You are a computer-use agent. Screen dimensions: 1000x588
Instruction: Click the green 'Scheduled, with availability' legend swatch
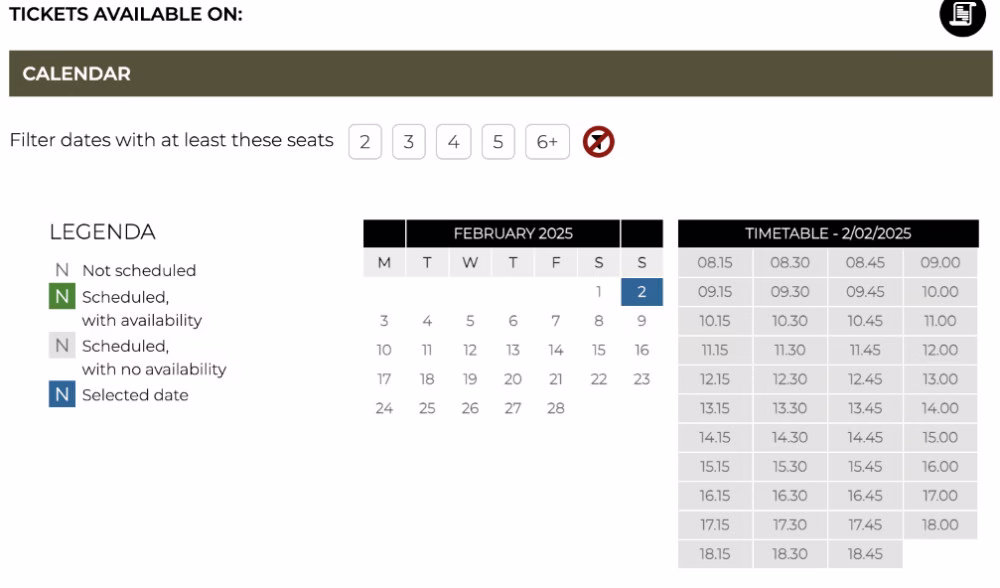pos(62,296)
